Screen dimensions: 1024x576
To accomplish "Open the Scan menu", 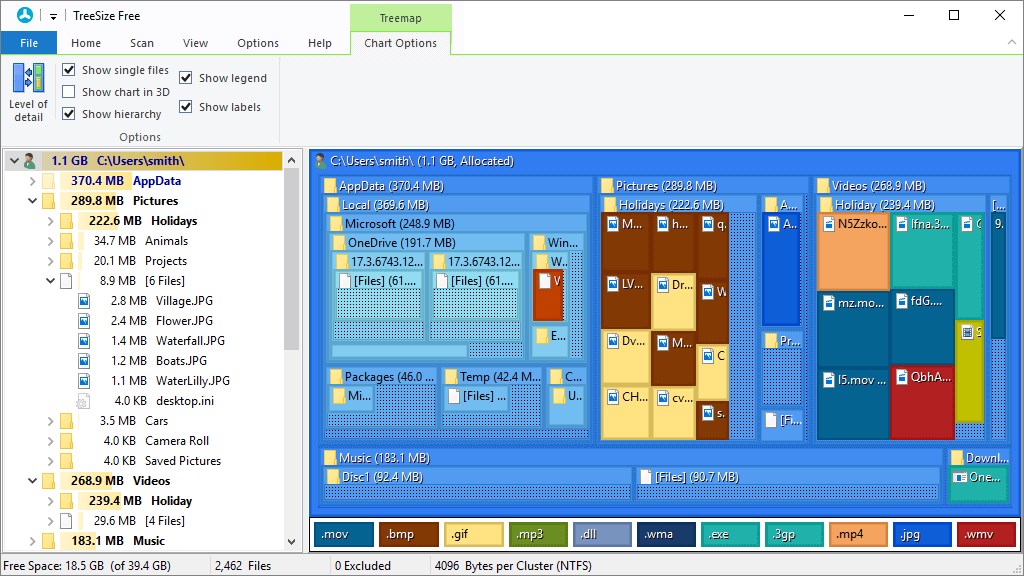I will 141,43.
